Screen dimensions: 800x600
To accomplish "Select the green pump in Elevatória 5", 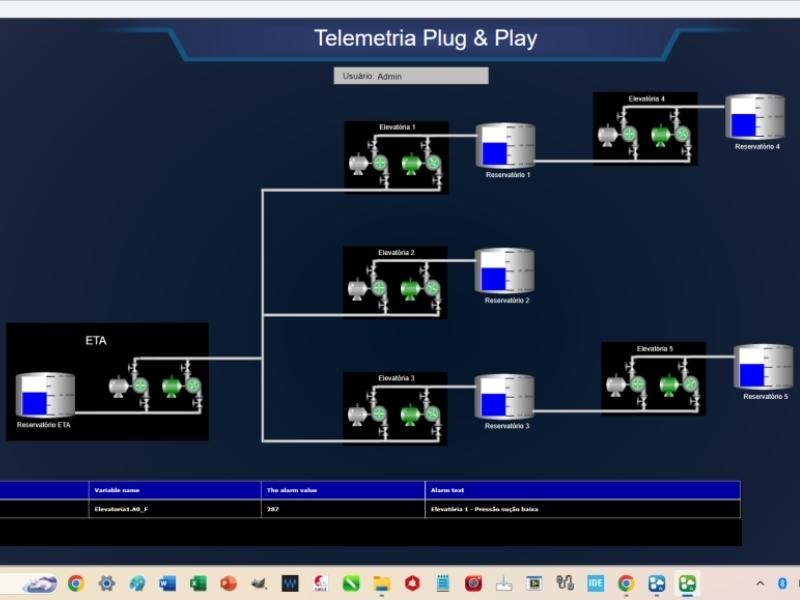I will (666, 385).
